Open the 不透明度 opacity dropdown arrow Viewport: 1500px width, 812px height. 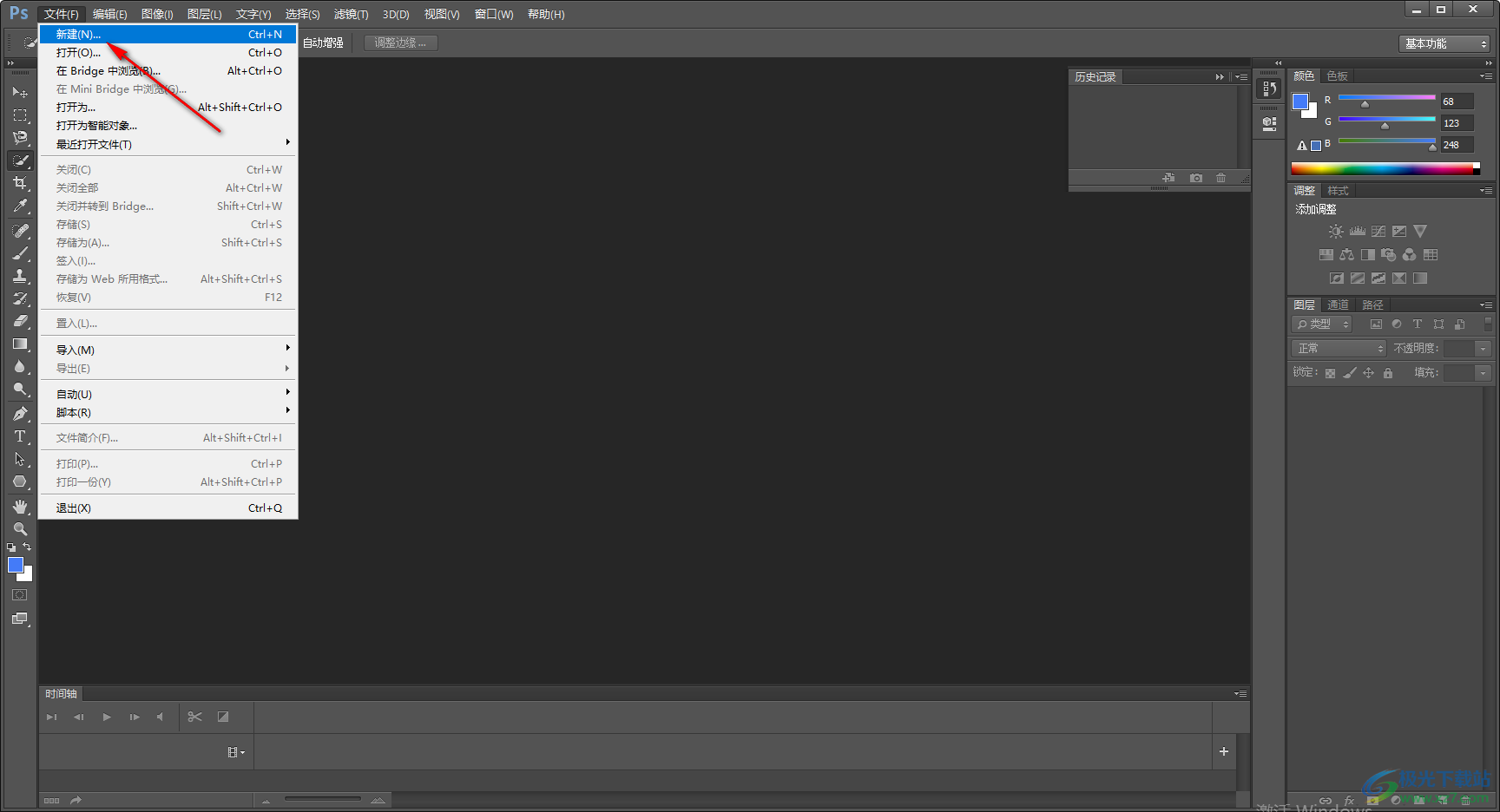click(1483, 349)
